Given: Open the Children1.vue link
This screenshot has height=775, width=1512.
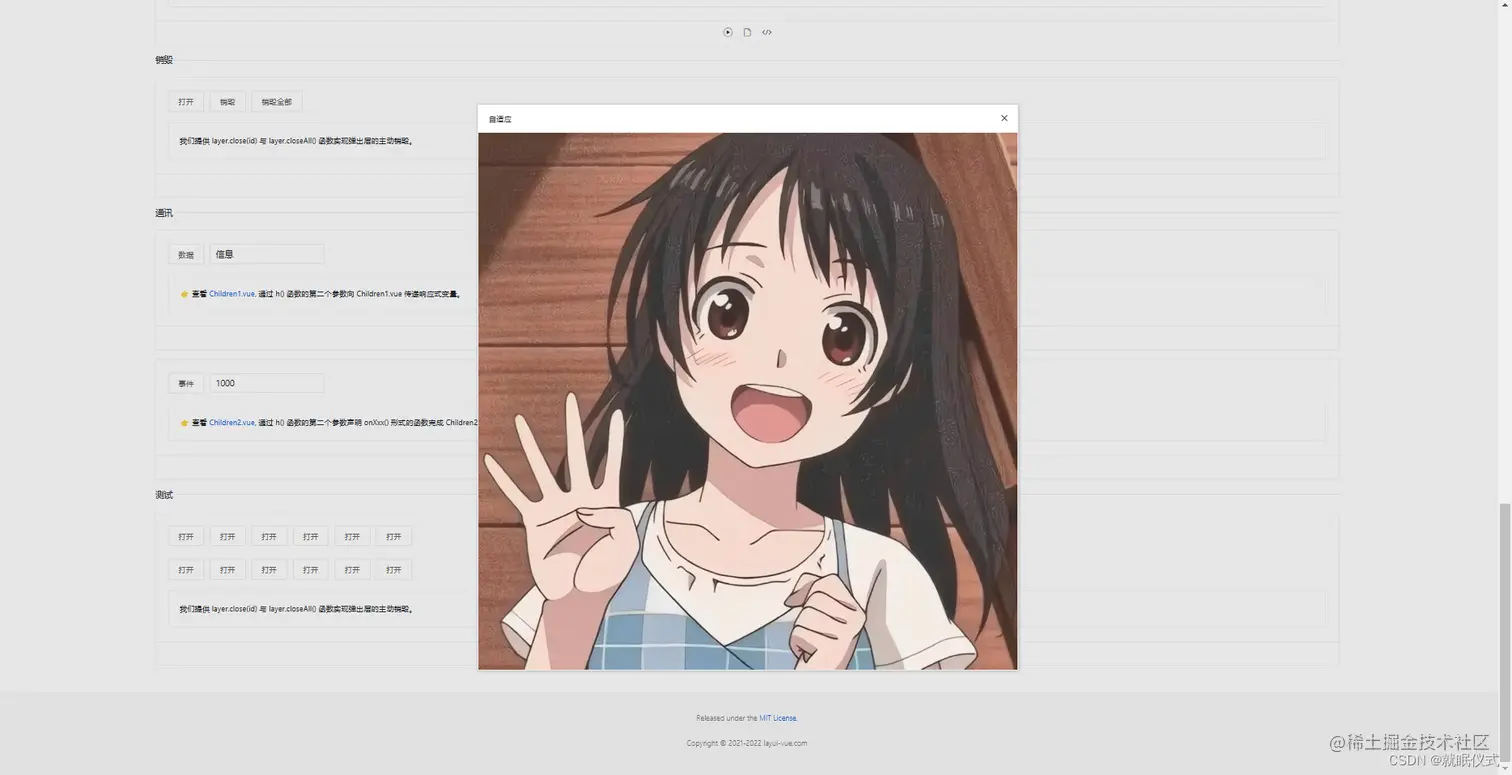Looking at the screenshot, I should click(232, 294).
